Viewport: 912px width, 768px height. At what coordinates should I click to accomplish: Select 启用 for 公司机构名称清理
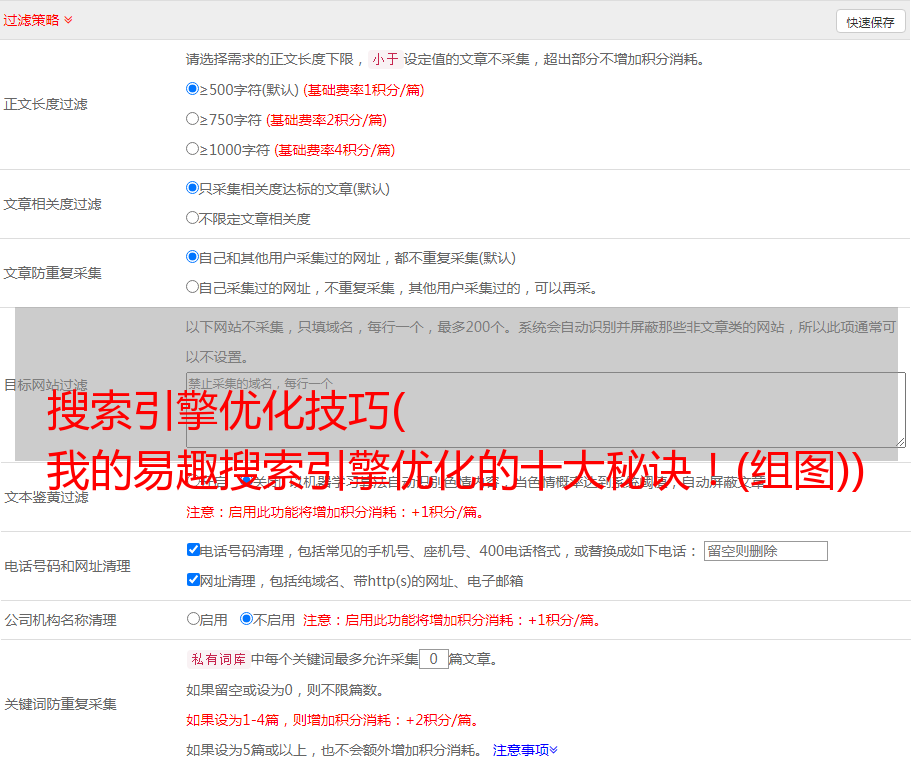193,619
